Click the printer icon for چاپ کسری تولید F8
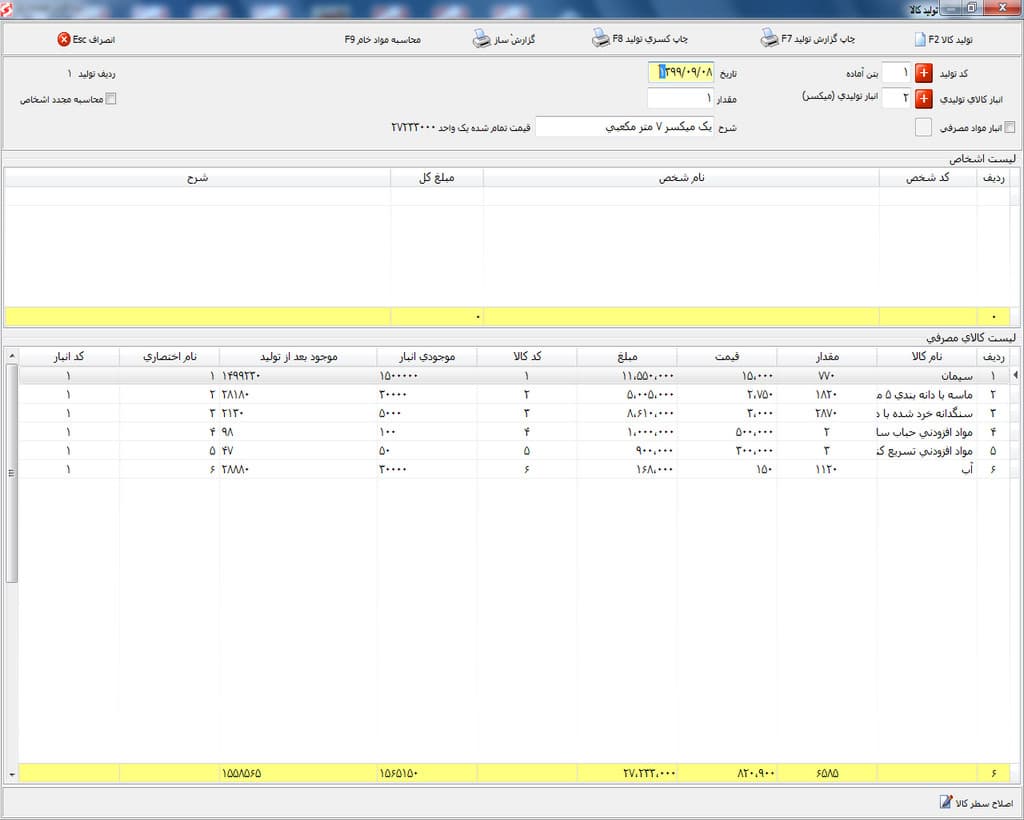The width and height of the screenshot is (1024, 820). tap(600, 38)
